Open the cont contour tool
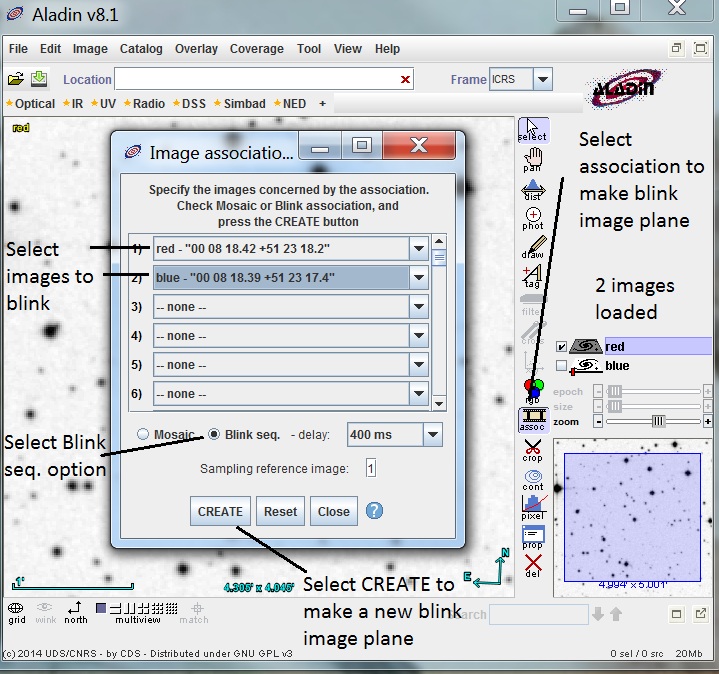This screenshot has width=719, height=674. click(x=533, y=480)
